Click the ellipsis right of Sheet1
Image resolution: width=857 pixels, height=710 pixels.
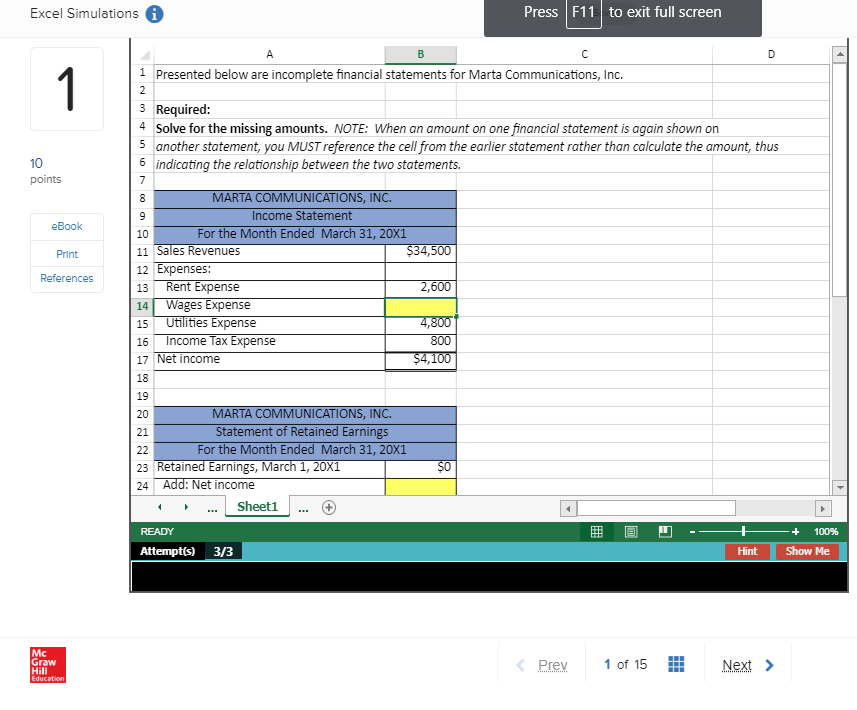coord(303,509)
